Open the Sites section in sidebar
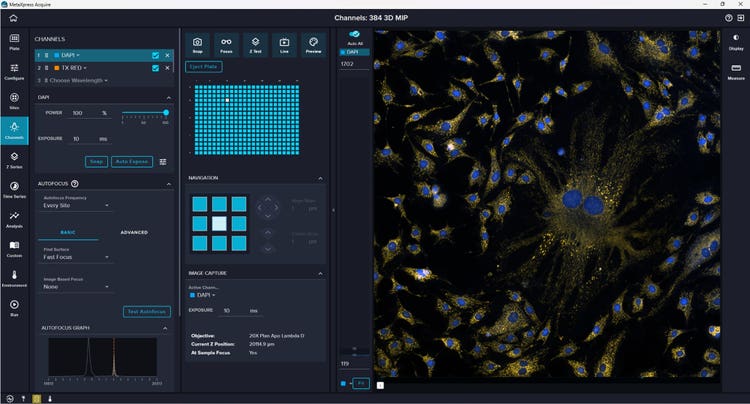Image resolution: width=750 pixels, height=404 pixels. tap(14, 101)
